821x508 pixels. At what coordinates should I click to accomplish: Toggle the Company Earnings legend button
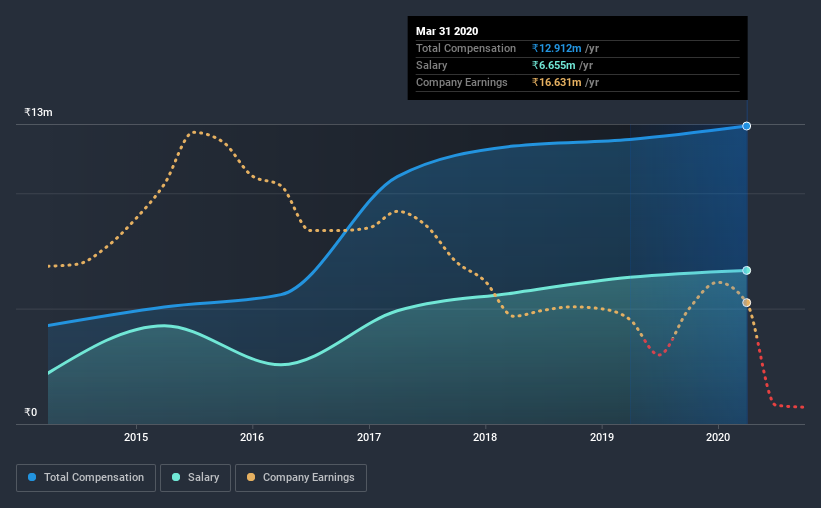(x=301, y=478)
